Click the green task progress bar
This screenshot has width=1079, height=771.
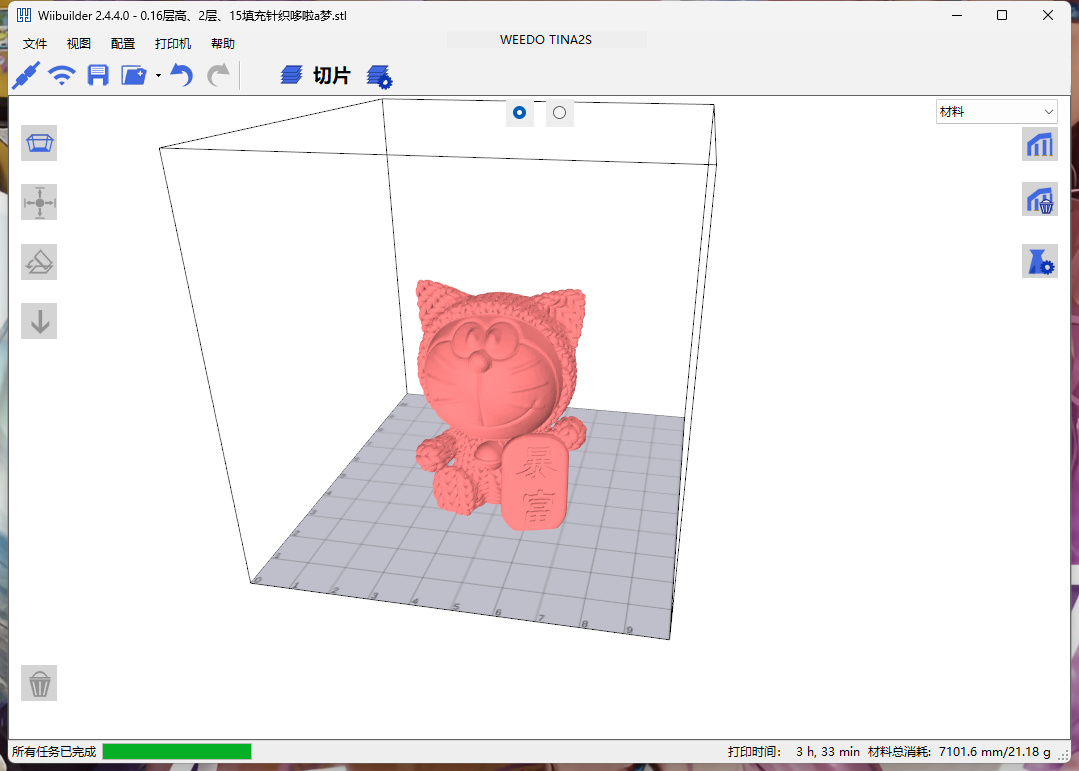click(177, 751)
